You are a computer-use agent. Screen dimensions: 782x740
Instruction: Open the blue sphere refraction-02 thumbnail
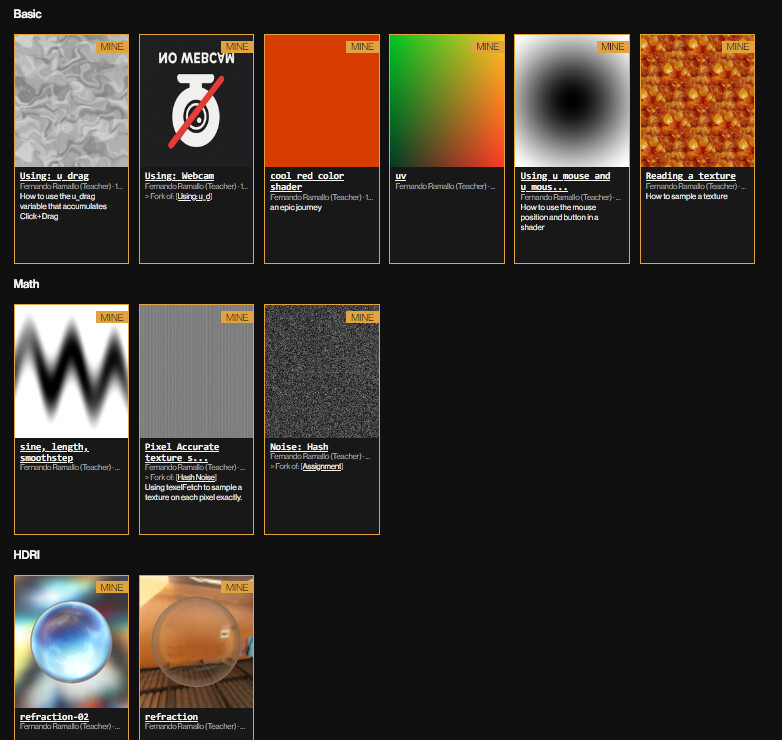coord(71,642)
